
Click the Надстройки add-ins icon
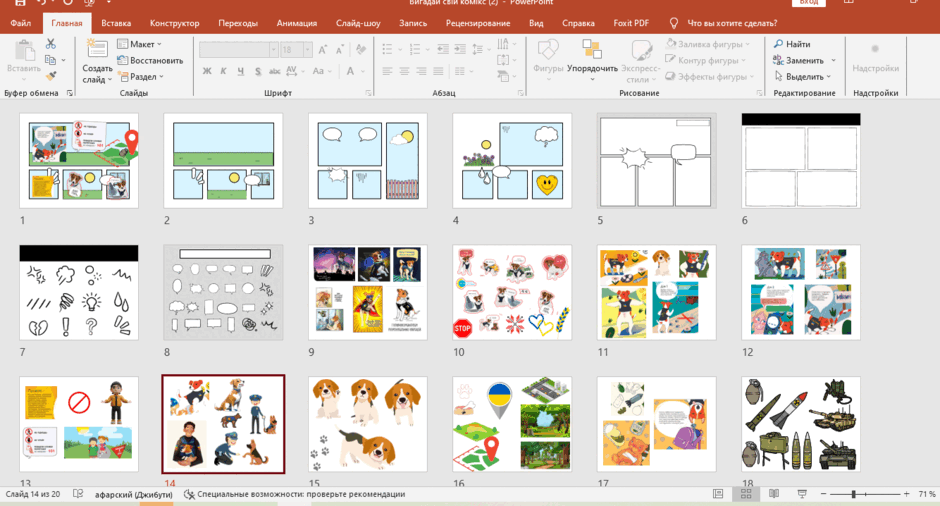click(x=875, y=50)
